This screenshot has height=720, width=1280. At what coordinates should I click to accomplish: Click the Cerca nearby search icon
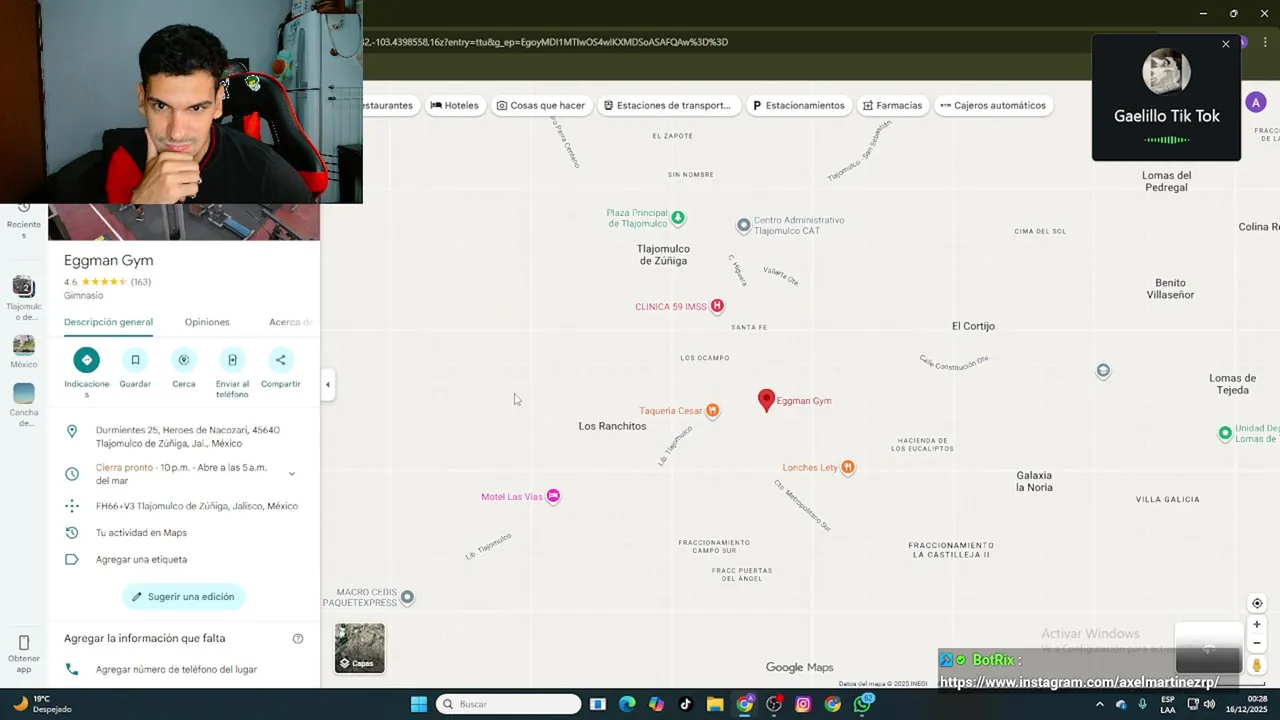pos(184,360)
